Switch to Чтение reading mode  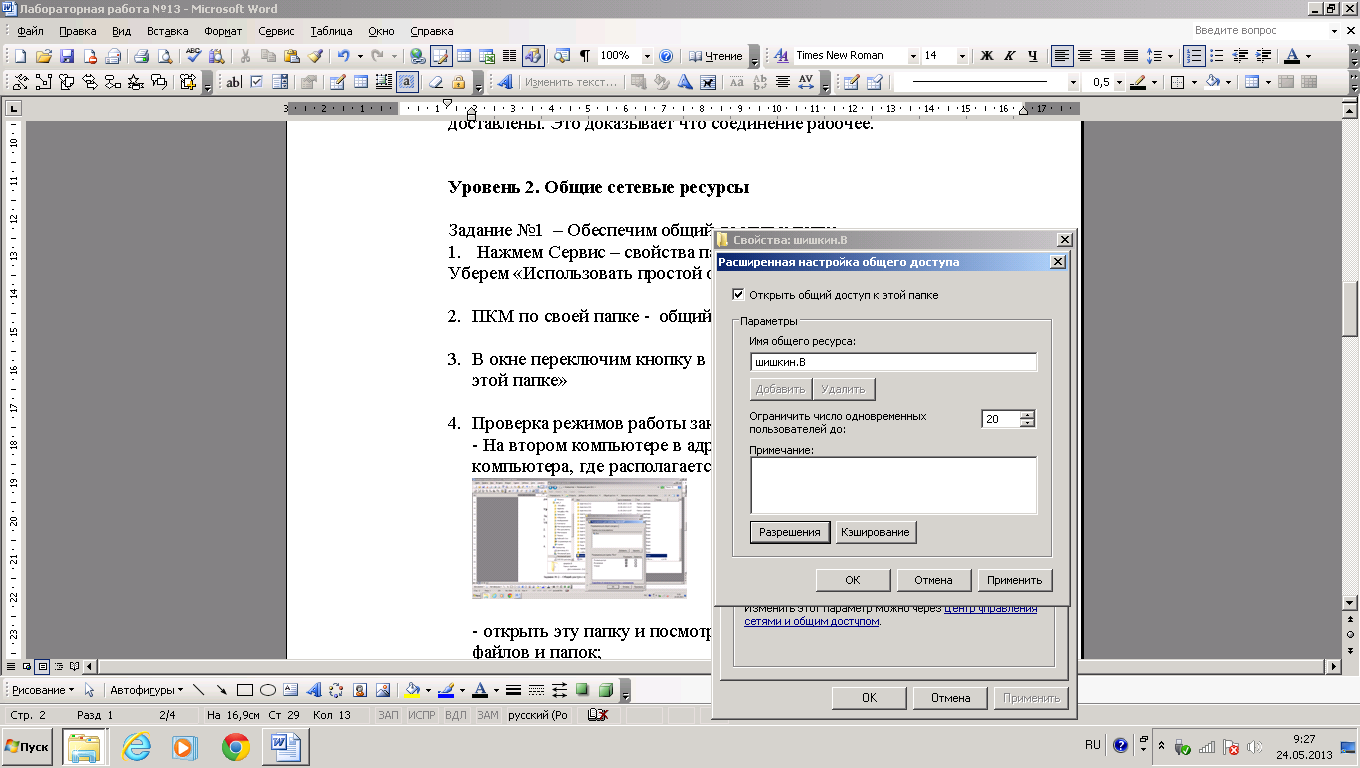click(x=716, y=56)
